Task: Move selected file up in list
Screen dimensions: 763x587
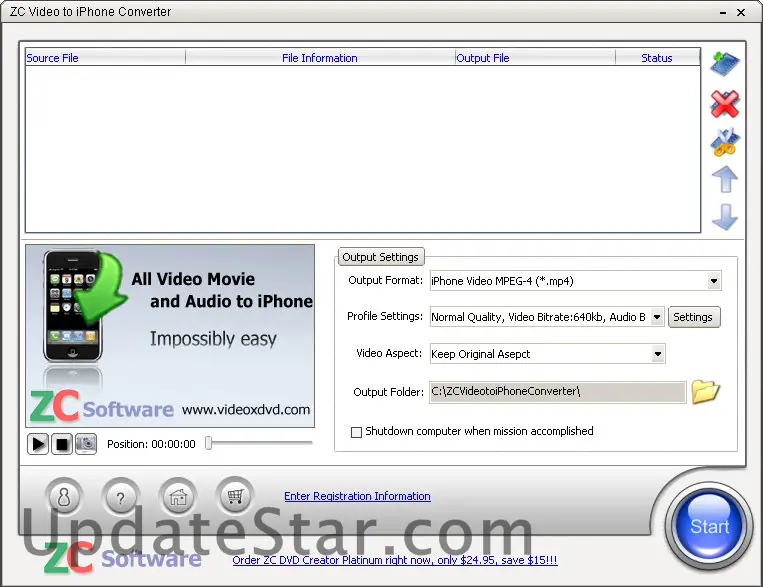Action: (x=725, y=179)
